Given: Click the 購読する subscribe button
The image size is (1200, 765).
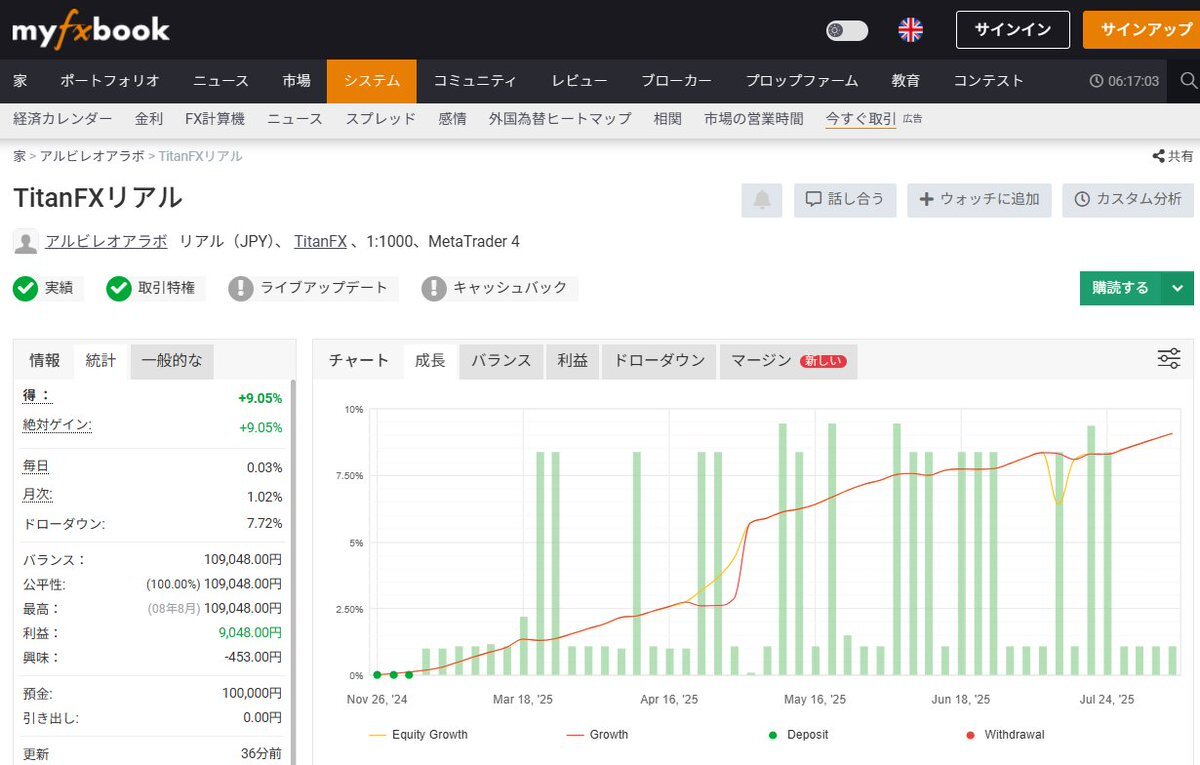Looking at the screenshot, I should (x=1120, y=288).
